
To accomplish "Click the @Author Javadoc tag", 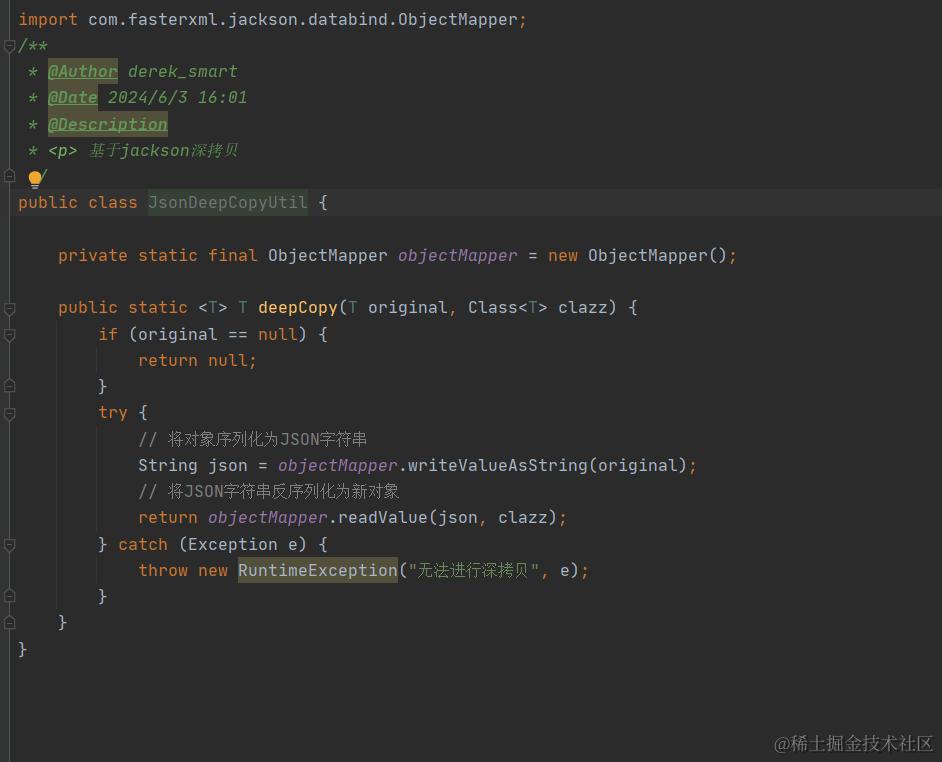I will coord(83,72).
